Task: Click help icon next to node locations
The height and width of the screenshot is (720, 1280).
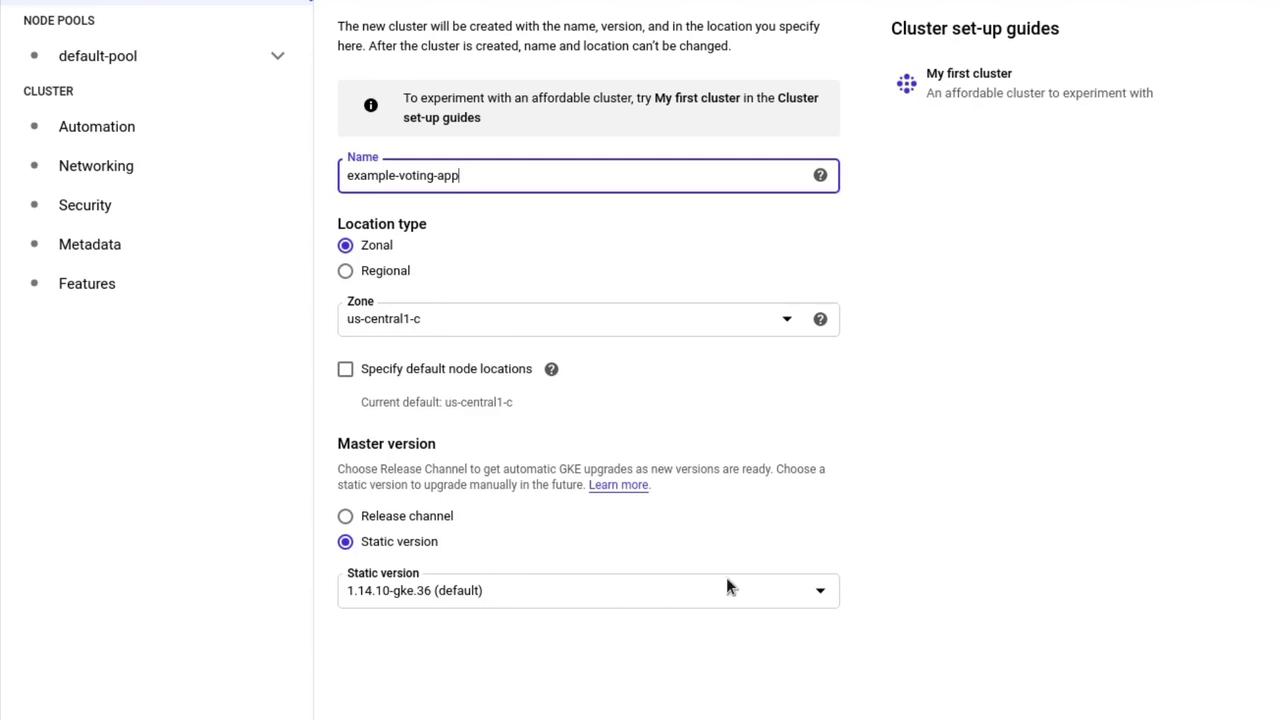Action: click(551, 369)
